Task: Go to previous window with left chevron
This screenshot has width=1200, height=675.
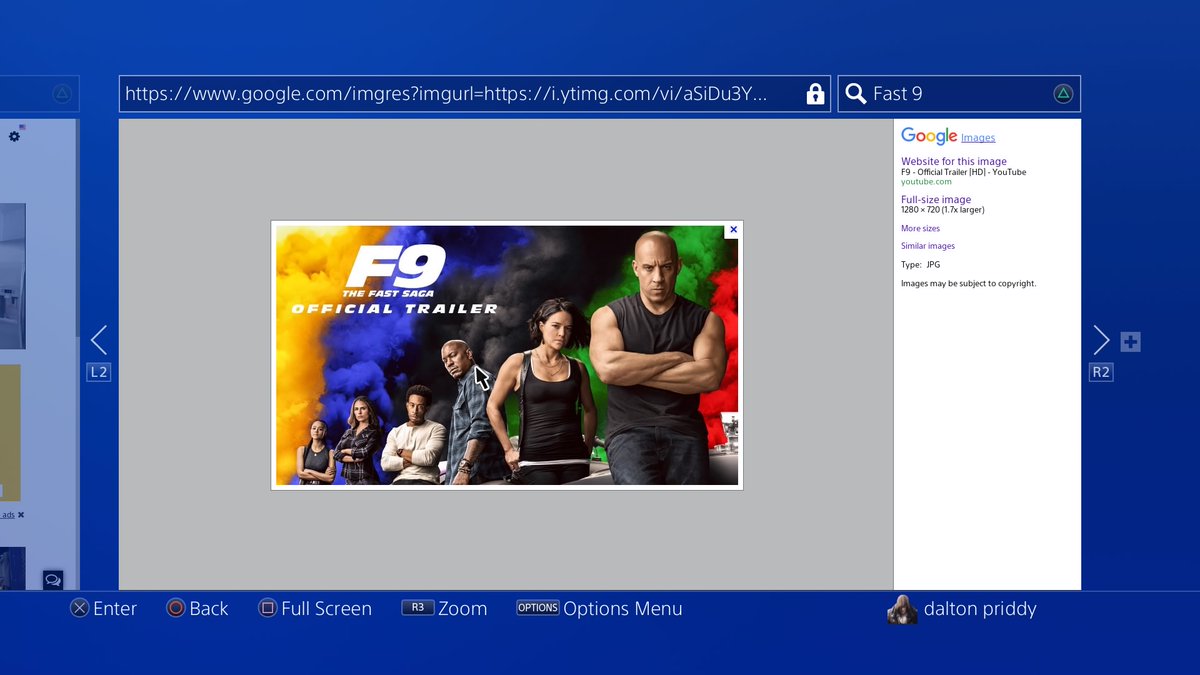Action: tap(98, 340)
